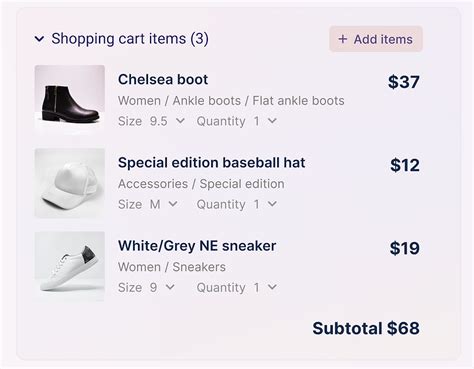Viewport: 474px width, 369px height.
Task: Click the Chelsea boot product thumbnail
Action: 70,100
